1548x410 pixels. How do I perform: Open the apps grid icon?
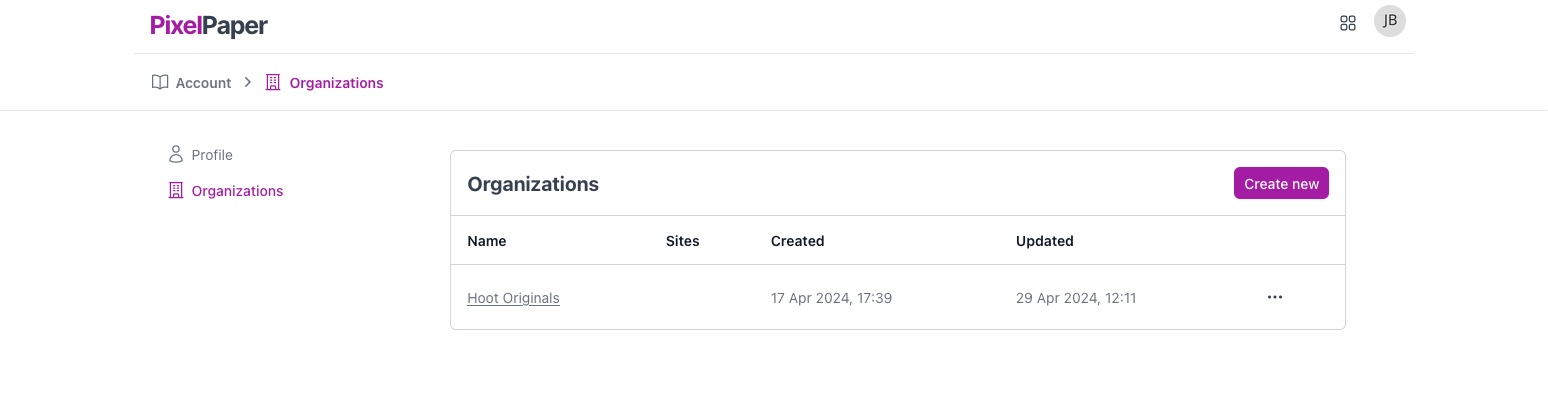1347,23
